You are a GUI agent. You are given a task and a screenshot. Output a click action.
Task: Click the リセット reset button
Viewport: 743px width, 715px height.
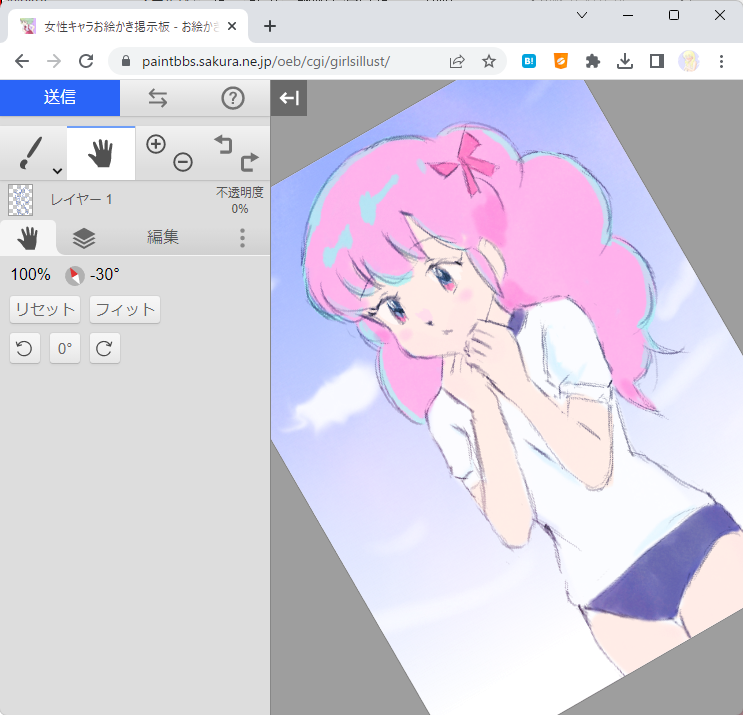45,309
